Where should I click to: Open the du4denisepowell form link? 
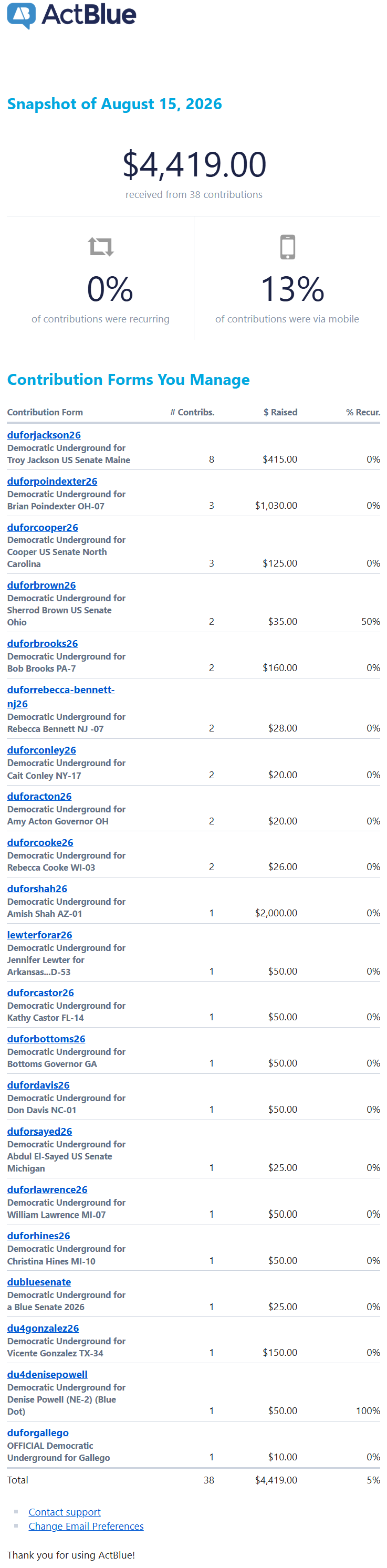(x=47, y=1374)
